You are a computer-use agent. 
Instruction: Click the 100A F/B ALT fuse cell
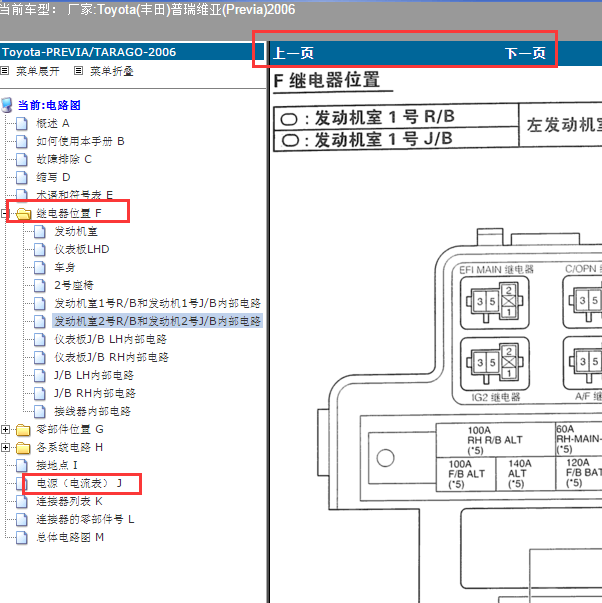pos(466,474)
